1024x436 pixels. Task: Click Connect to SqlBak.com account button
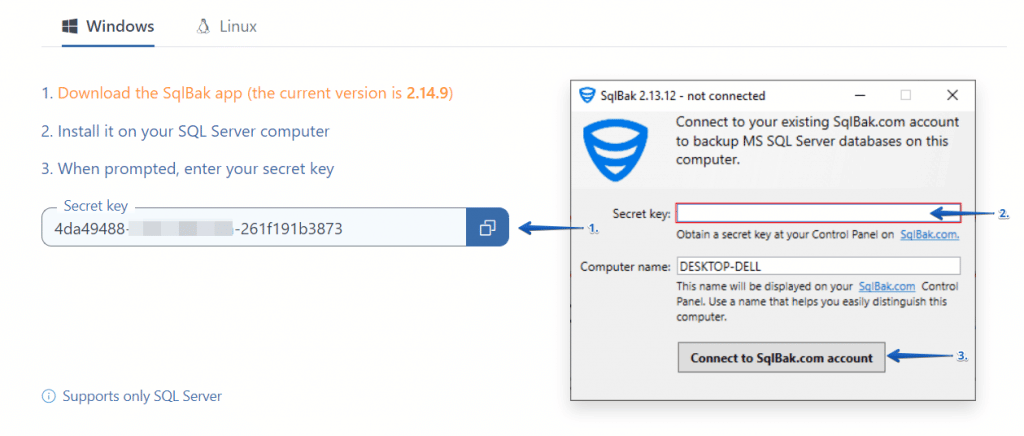click(x=782, y=358)
